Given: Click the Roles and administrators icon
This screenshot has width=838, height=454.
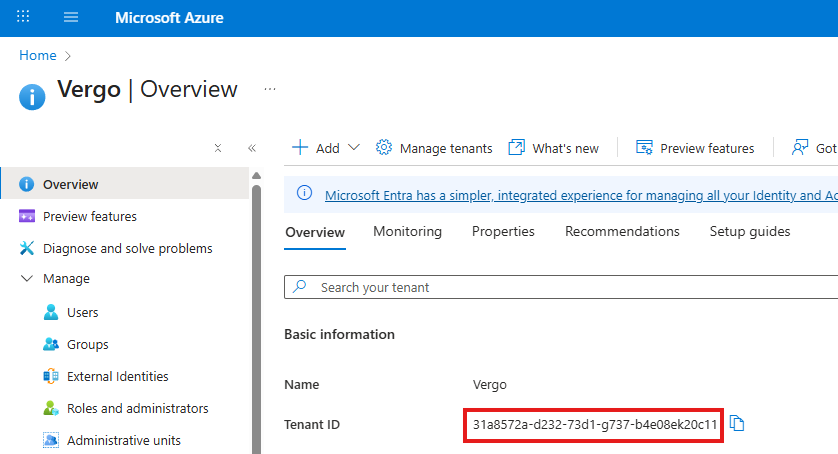Looking at the screenshot, I should click(x=51, y=409).
